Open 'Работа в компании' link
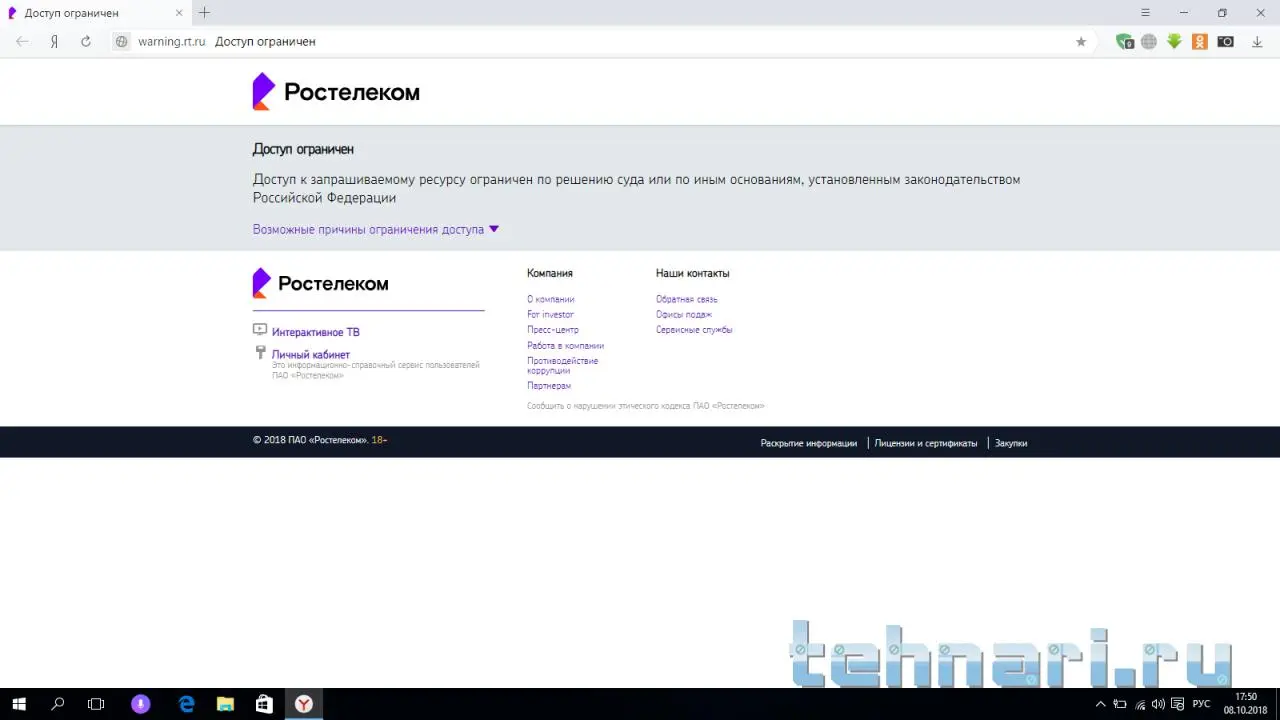The width and height of the screenshot is (1280, 720). pos(565,345)
